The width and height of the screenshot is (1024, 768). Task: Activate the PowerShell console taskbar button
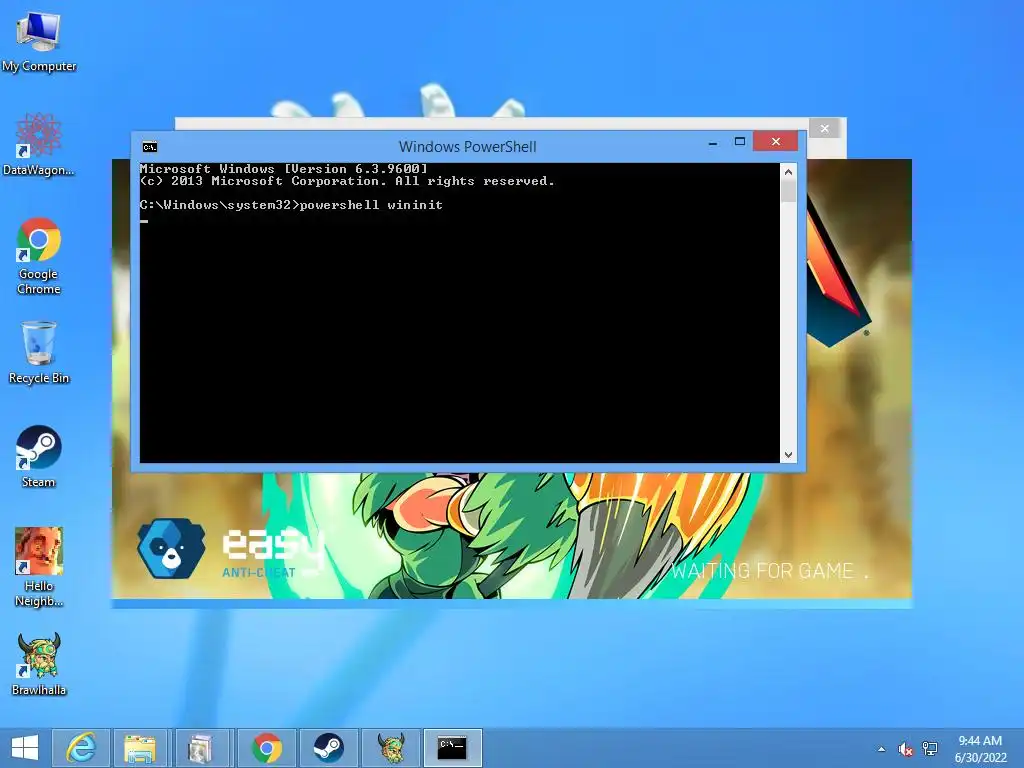click(x=452, y=748)
